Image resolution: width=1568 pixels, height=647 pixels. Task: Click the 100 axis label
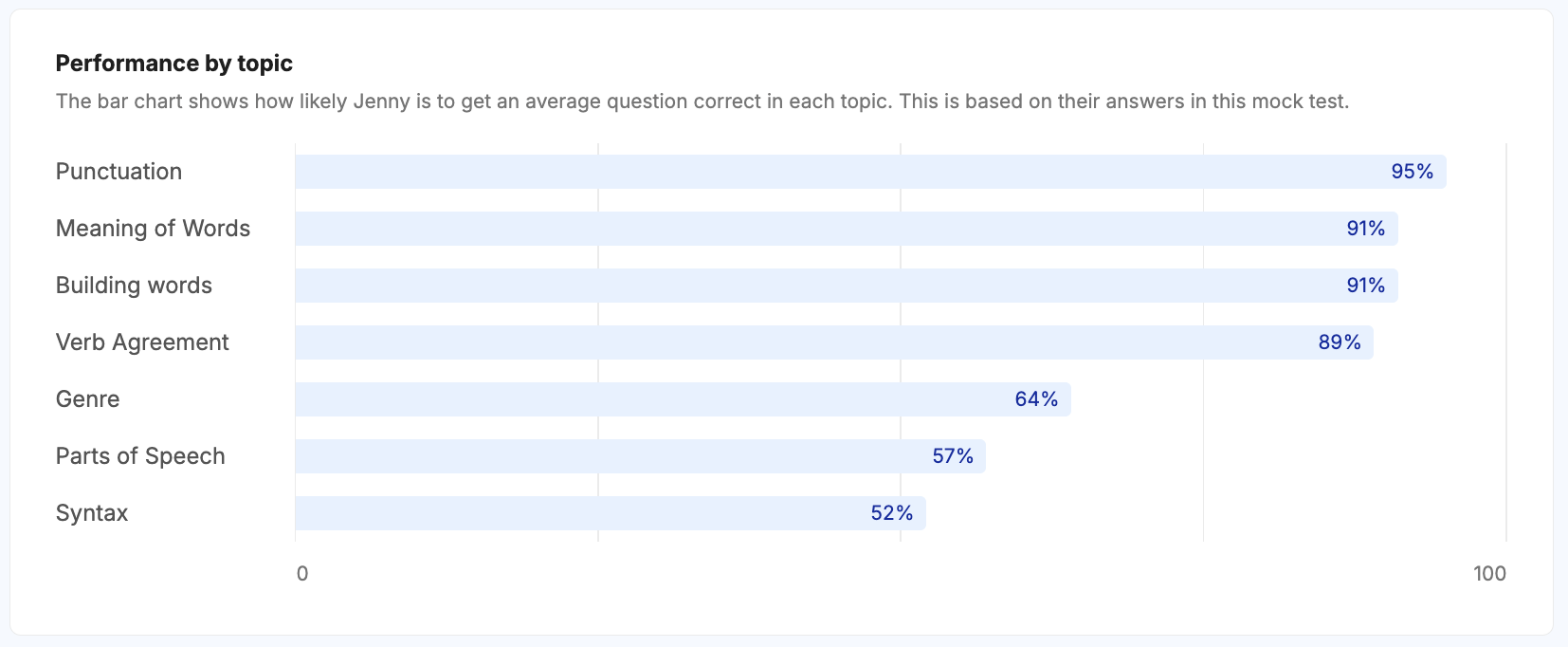coord(1489,573)
